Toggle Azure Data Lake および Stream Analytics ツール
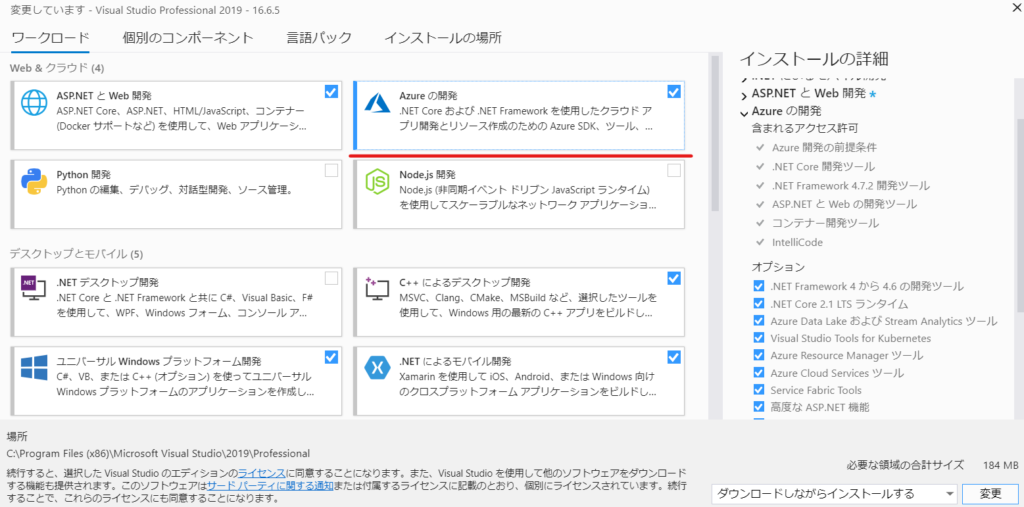Screen dimensions: 1024x507 coord(758,321)
